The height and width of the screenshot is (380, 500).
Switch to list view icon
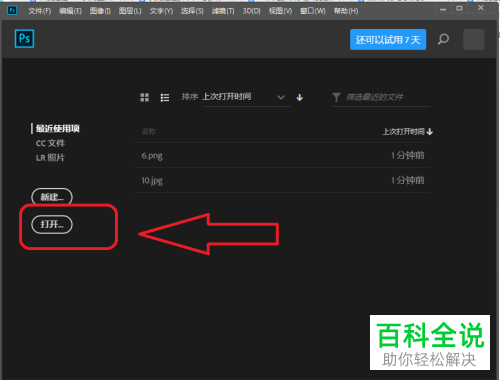pyautogui.click(x=165, y=97)
